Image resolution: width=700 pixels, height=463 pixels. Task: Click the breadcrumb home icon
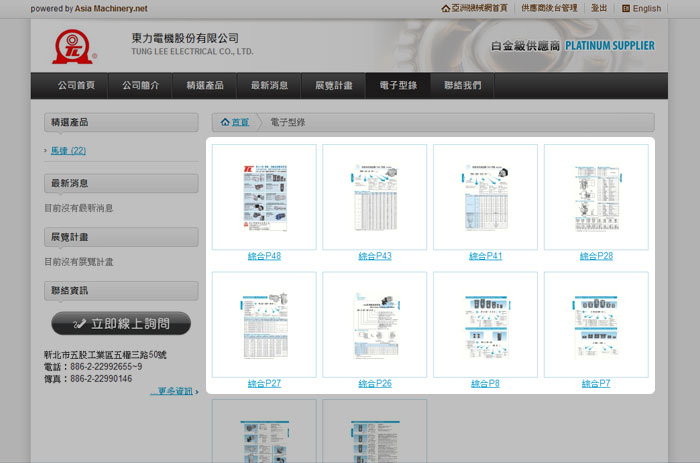click(225, 122)
